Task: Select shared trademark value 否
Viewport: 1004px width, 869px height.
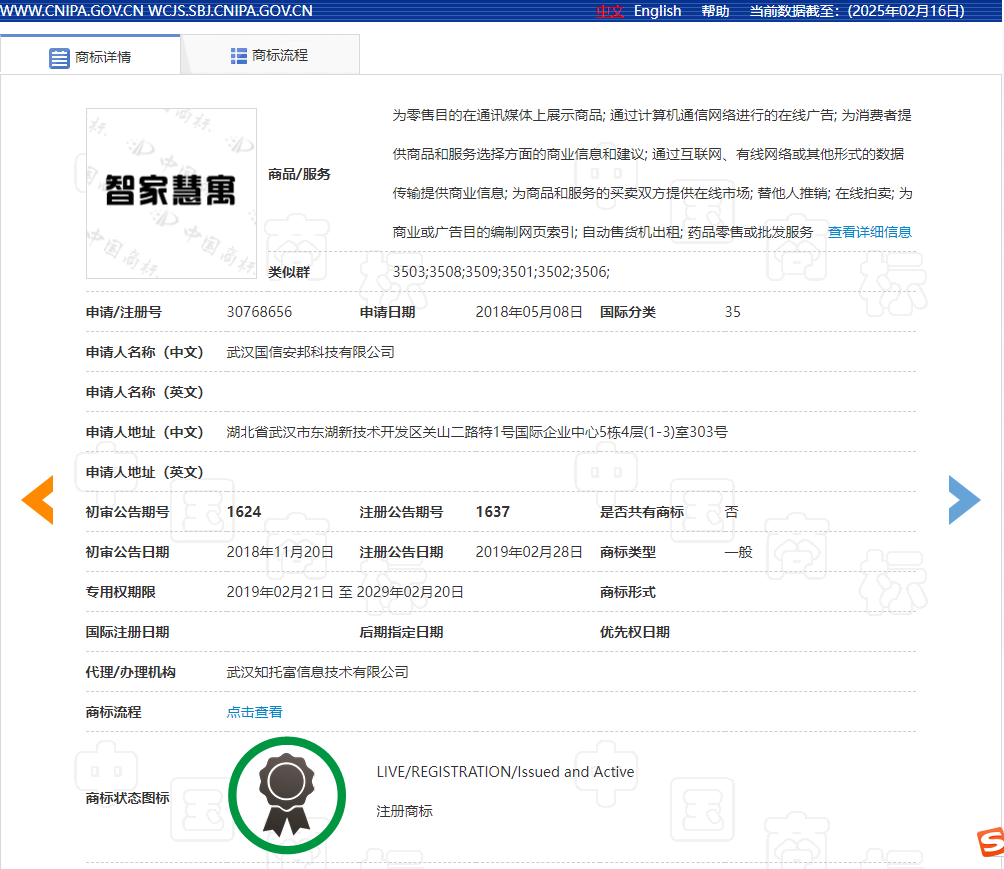Action: click(731, 512)
